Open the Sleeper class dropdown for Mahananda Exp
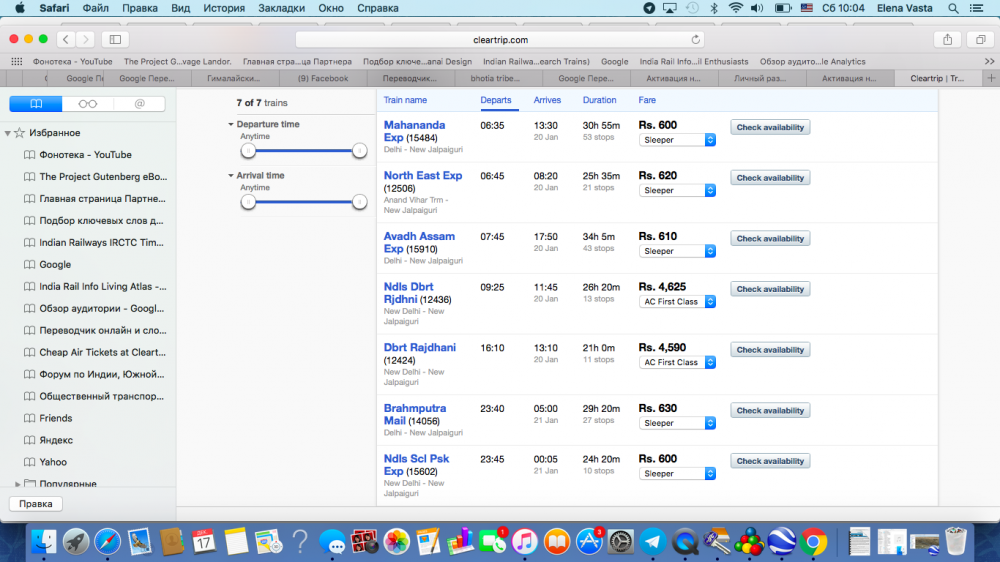 tap(677, 140)
